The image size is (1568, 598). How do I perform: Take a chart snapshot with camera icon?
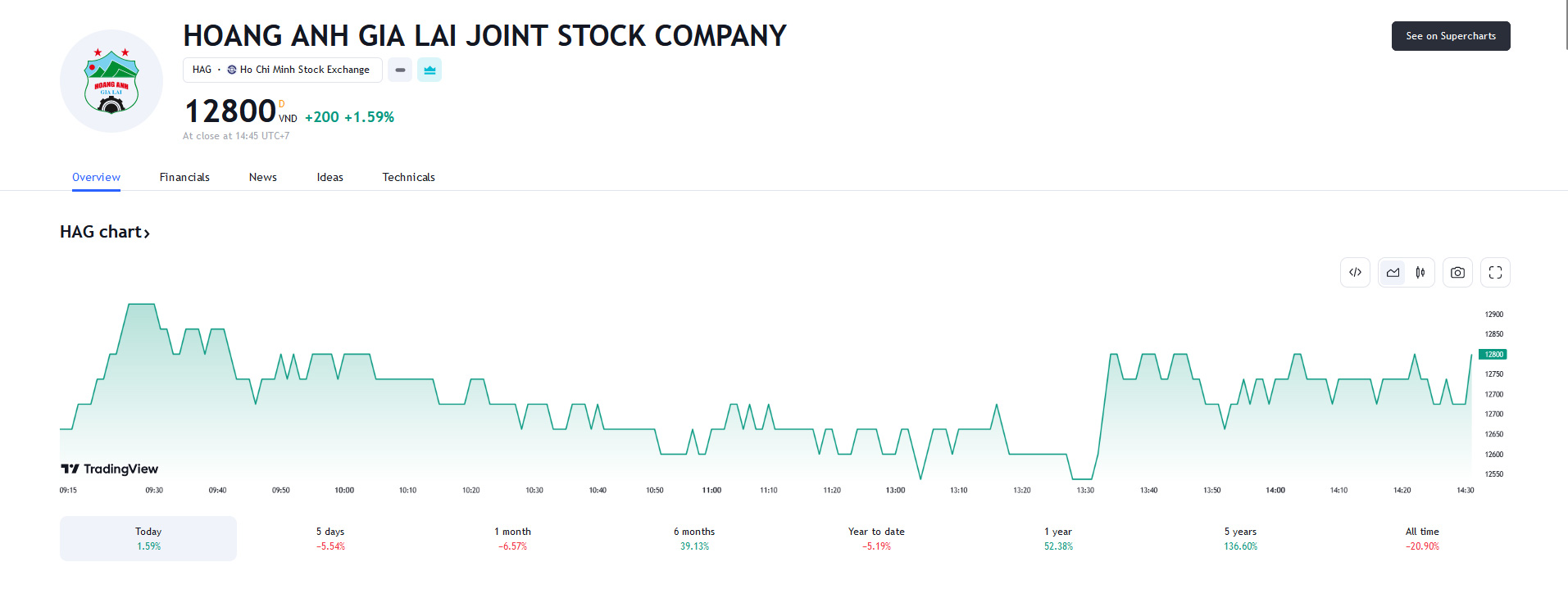pos(1457,273)
